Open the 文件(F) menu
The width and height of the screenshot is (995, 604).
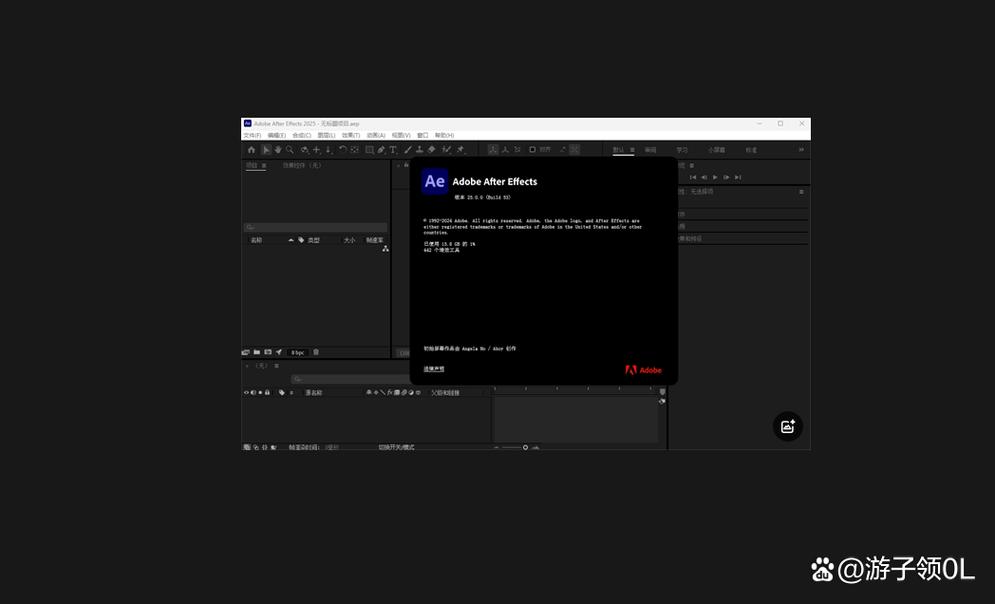(x=252, y=135)
